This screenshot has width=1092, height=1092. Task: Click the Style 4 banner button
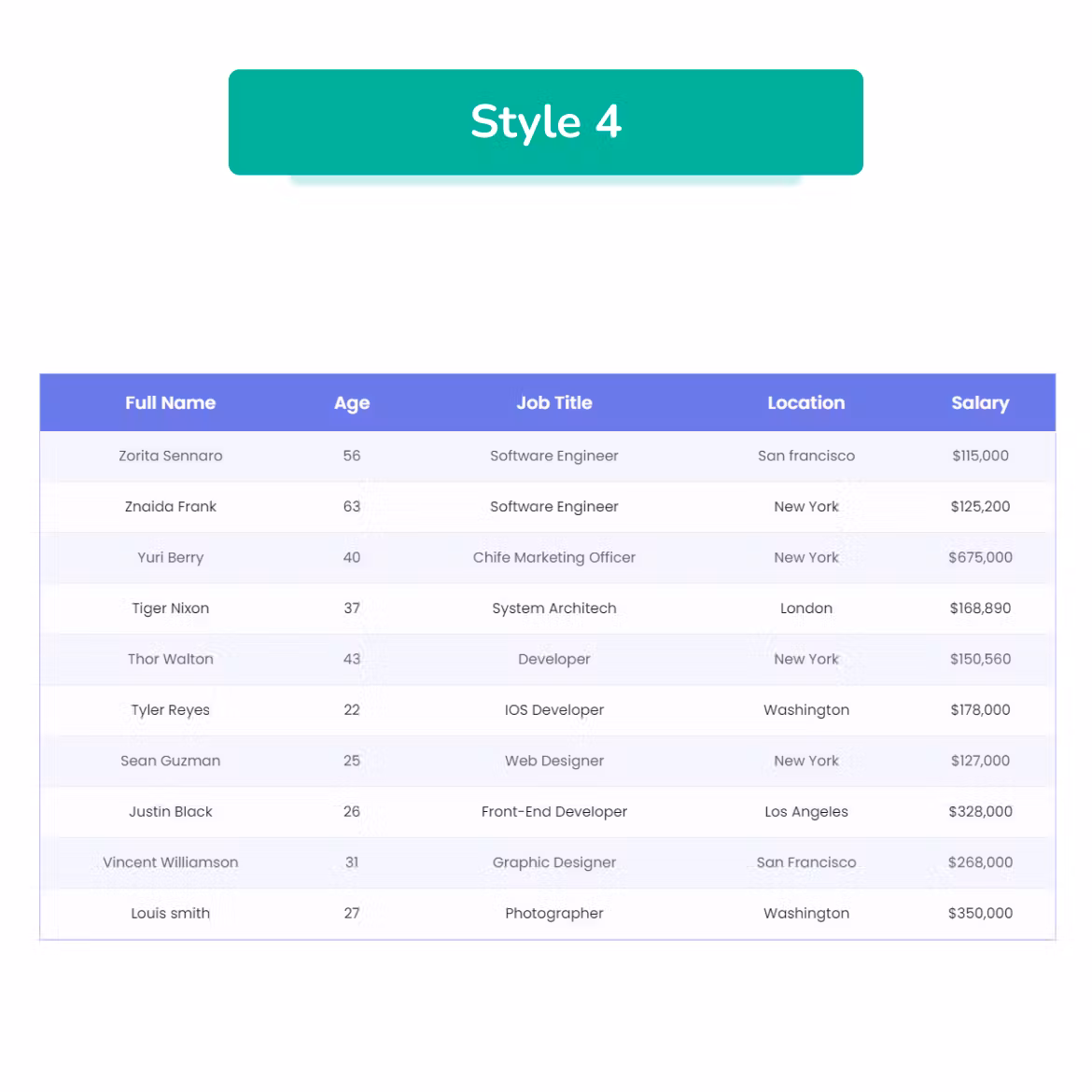point(545,122)
